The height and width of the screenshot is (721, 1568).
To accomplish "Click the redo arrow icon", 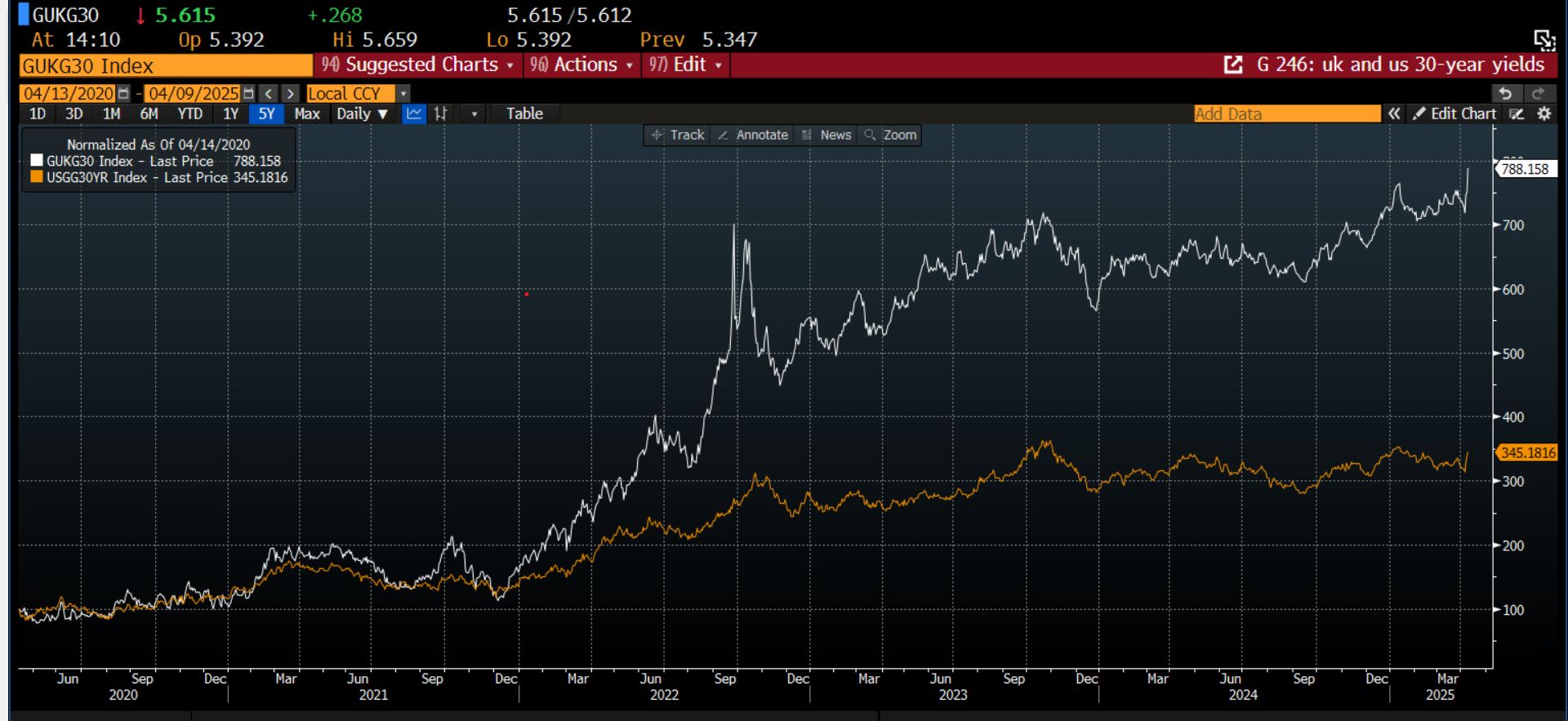I will [x=1538, y=93].
